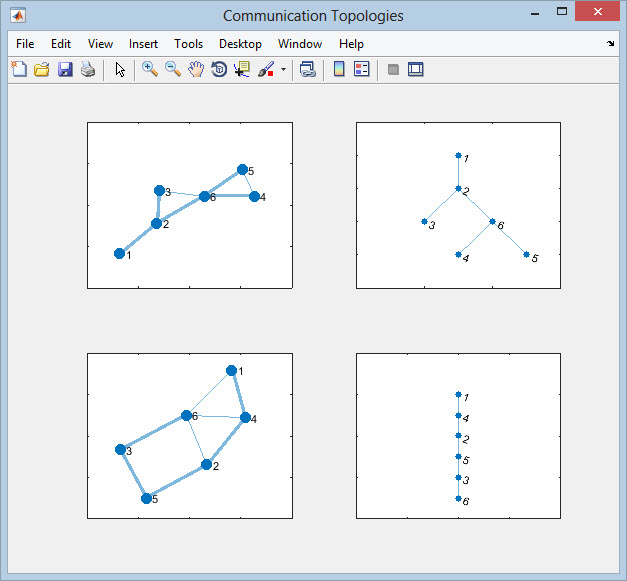Select node 1 in the bottom-left graph
Image resolution: width=627 pixels, height=581 pixels.
point(231,371)
